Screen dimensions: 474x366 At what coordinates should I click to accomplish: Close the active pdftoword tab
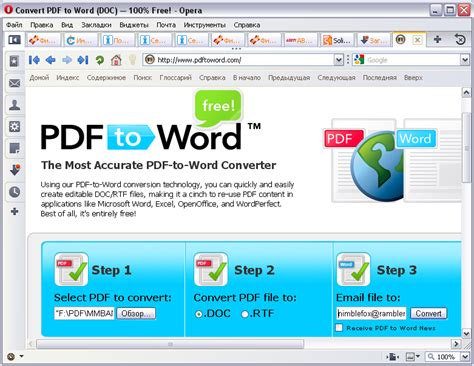coord(417,40)
